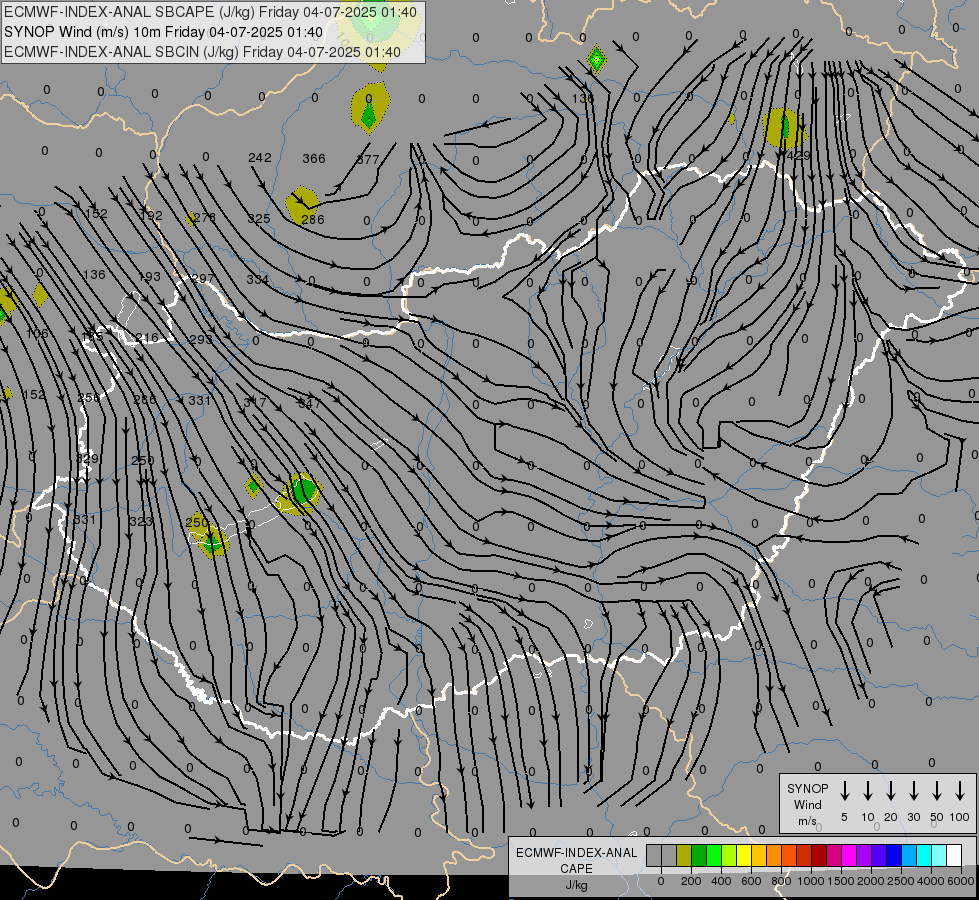Click the map value 242

tap(260, 157)
